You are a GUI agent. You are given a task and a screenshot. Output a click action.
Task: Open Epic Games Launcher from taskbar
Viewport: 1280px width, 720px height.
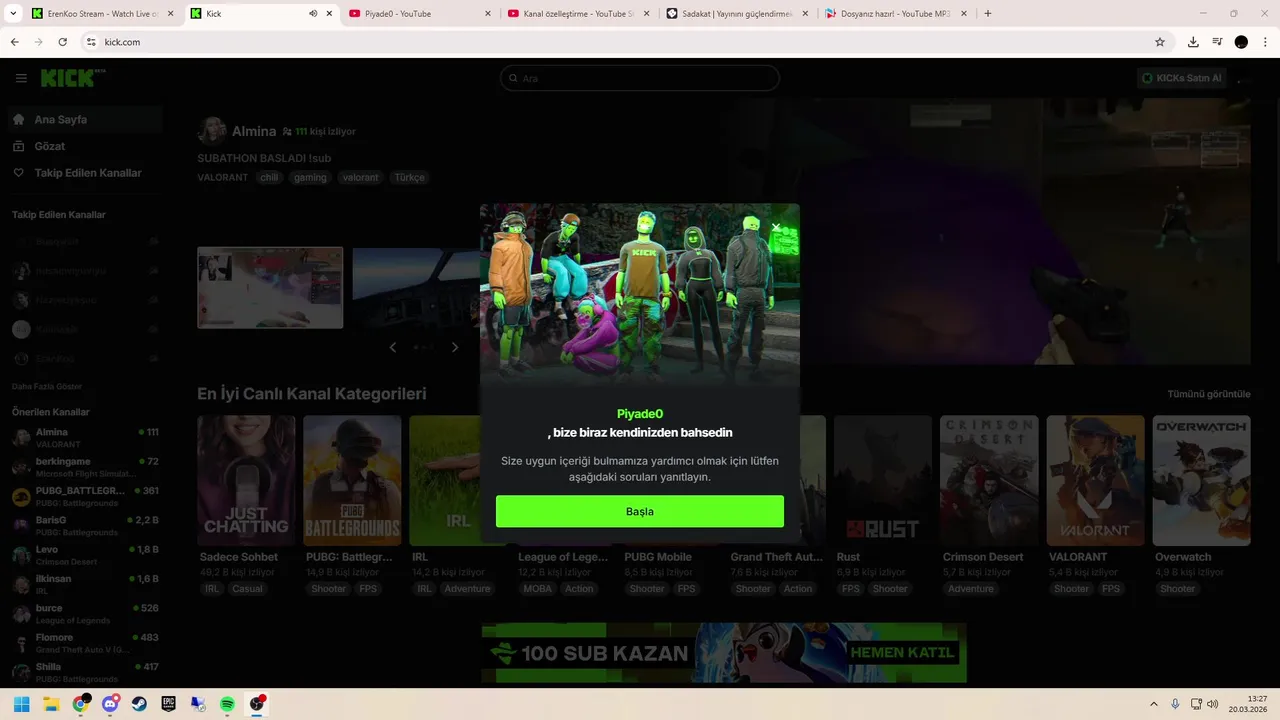pos(169,704)
